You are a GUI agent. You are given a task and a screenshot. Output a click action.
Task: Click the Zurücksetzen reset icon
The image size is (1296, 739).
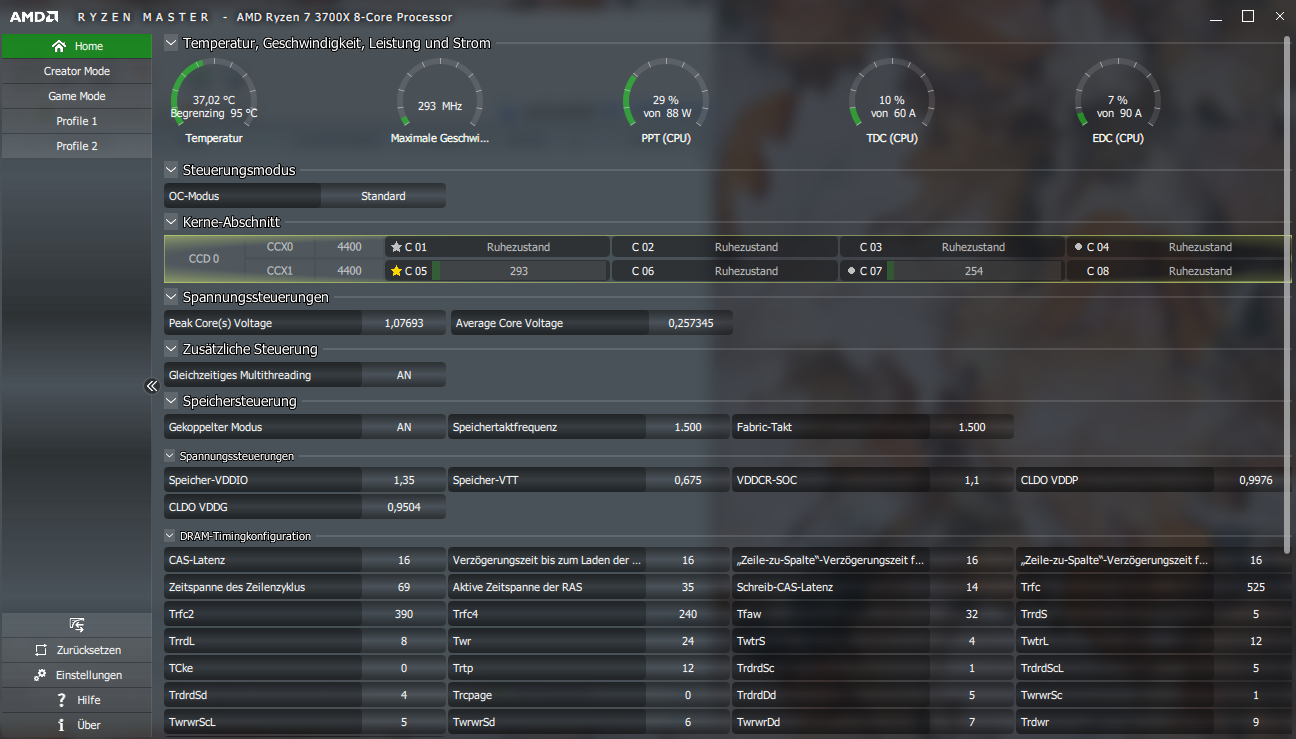click(41, 650)
